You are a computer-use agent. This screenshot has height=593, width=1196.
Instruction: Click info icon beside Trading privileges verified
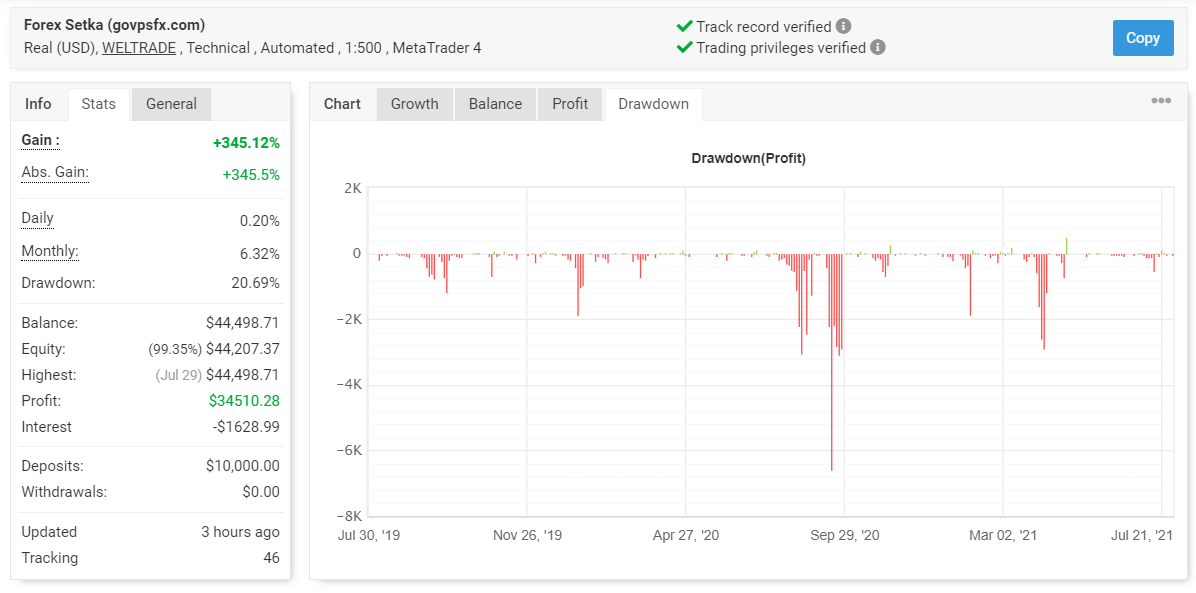pyautogui.click(x=878, y=47)
